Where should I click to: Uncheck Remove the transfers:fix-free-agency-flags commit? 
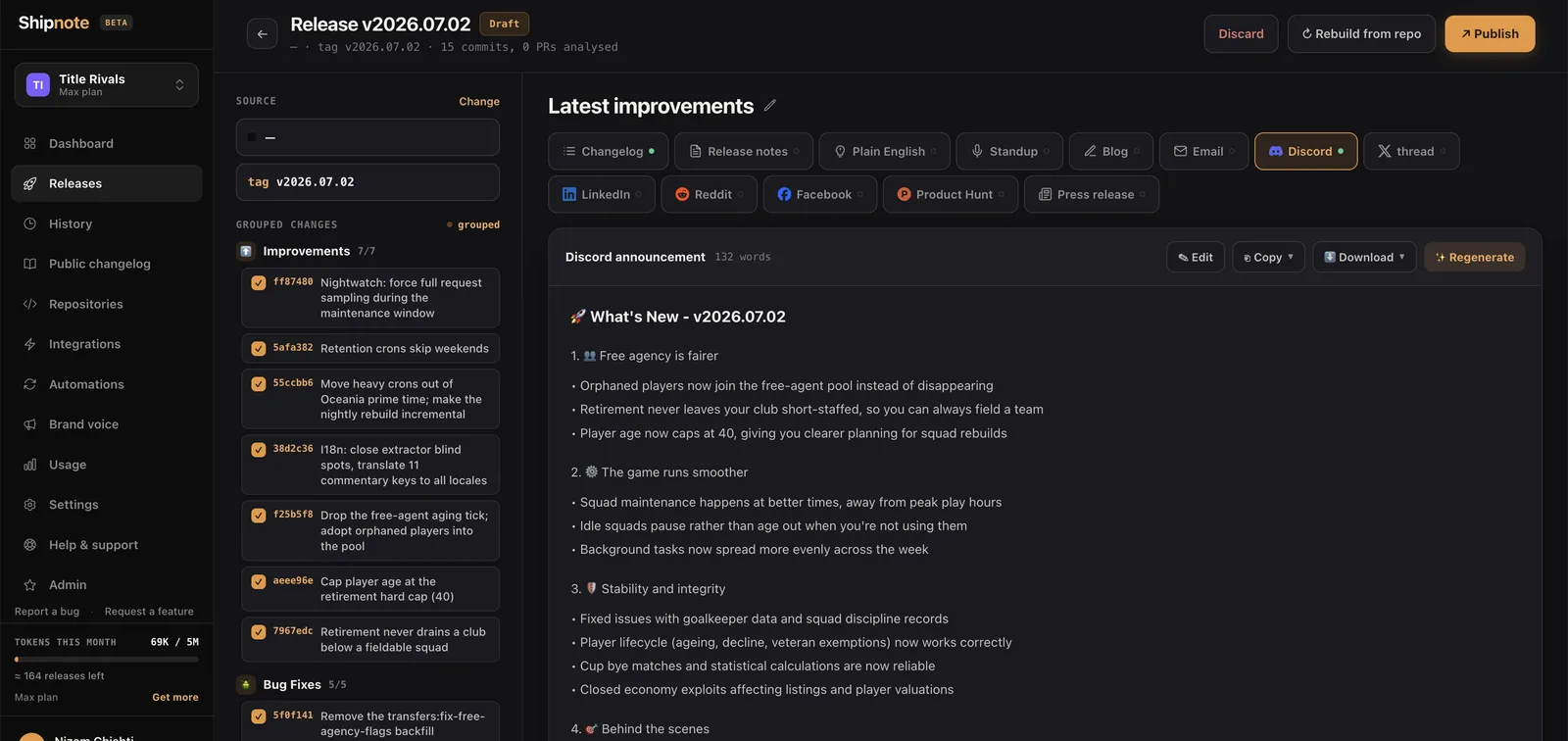click(259, 716)
